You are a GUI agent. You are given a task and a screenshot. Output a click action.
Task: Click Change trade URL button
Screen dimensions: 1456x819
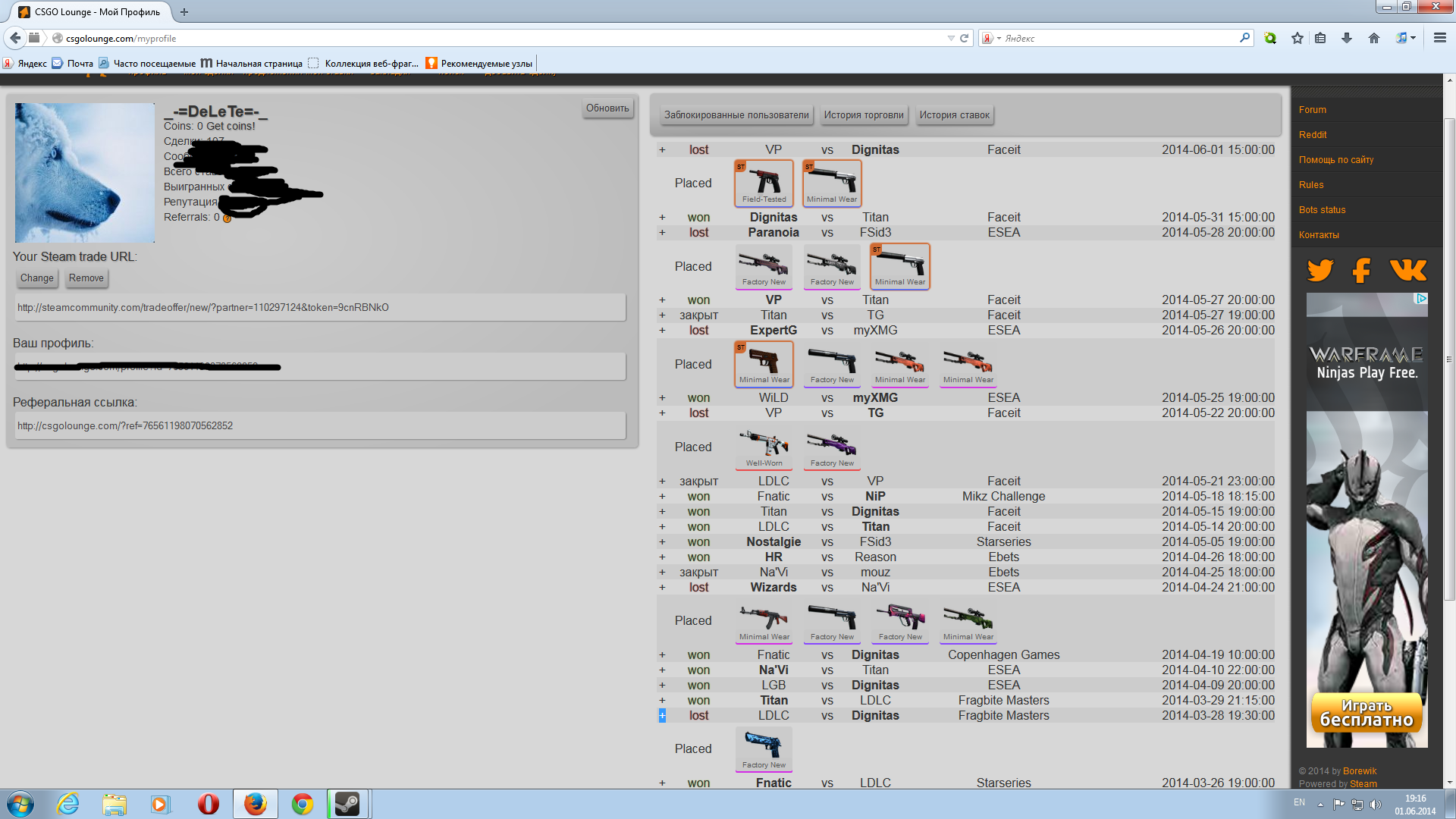tap(37, 278)
